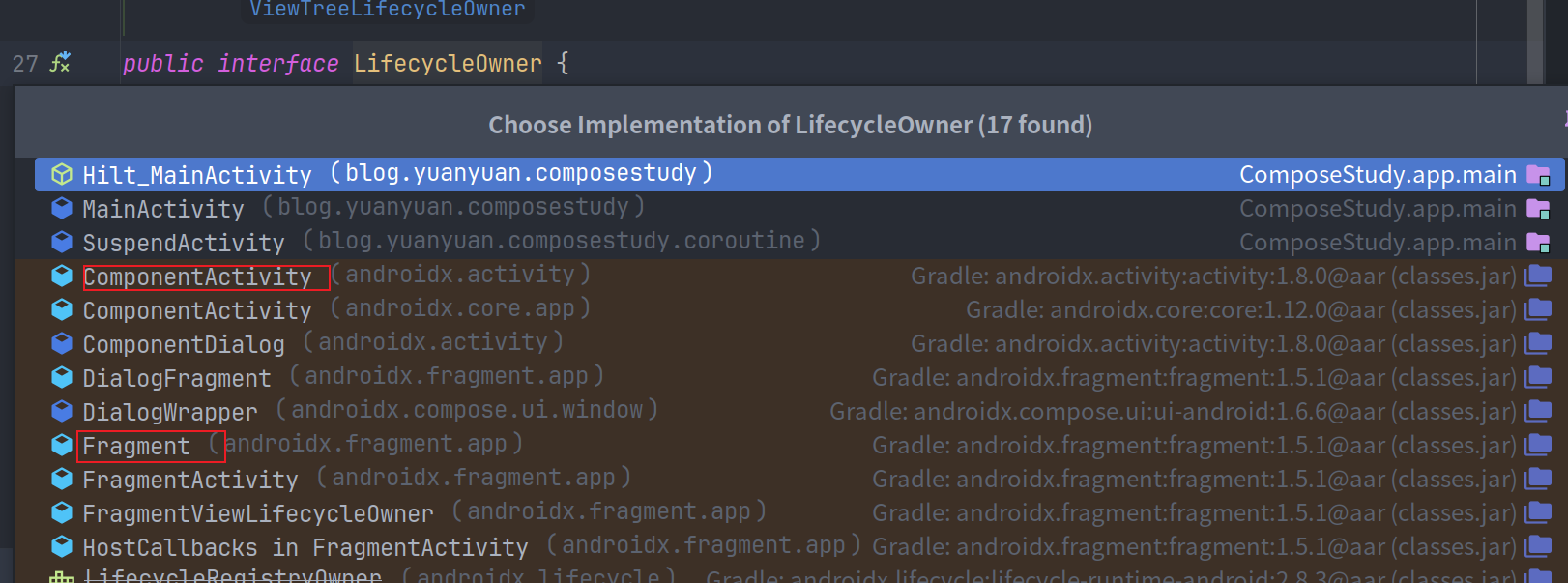Choose HostCallbacks in FragmentActivity

pyautogui.click(x=305, y=547)
